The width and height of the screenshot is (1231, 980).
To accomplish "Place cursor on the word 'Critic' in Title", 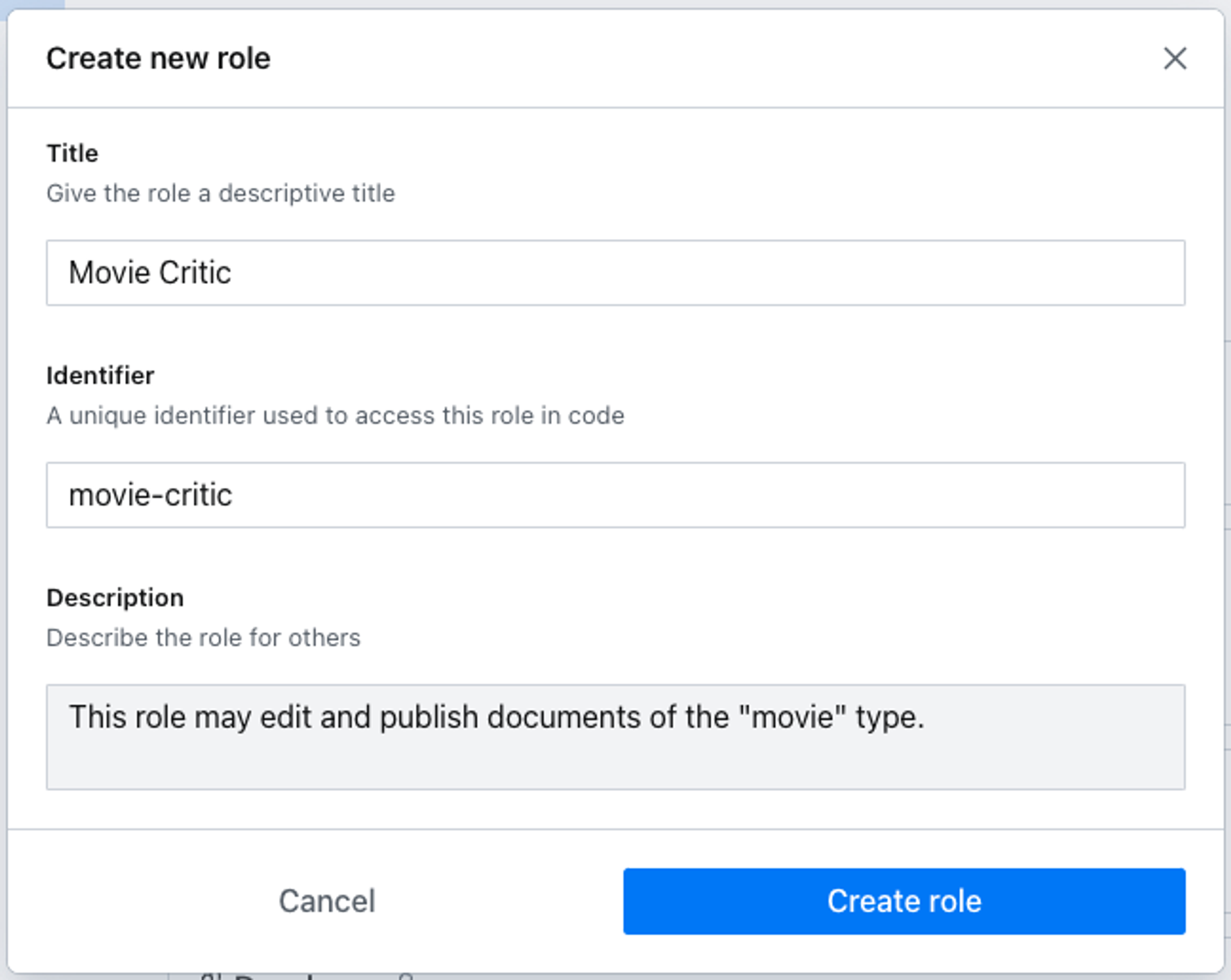I will [195, 273].
